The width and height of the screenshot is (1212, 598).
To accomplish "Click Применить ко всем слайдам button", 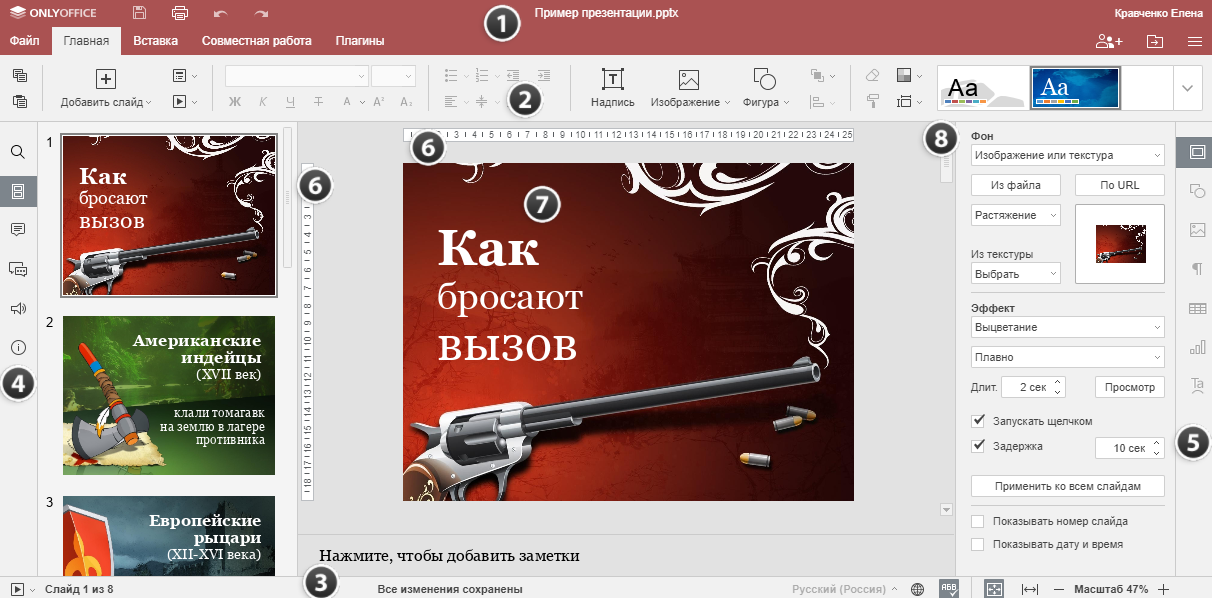I will [x=1067, y=486].
